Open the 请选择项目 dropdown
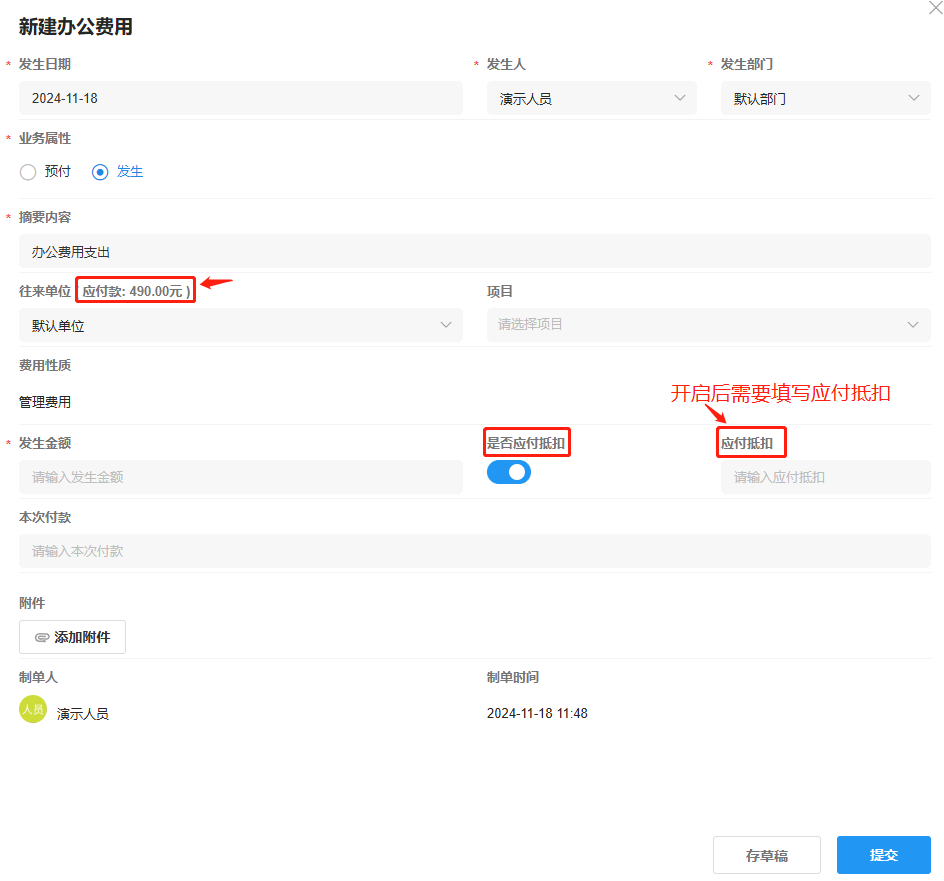 707,325
